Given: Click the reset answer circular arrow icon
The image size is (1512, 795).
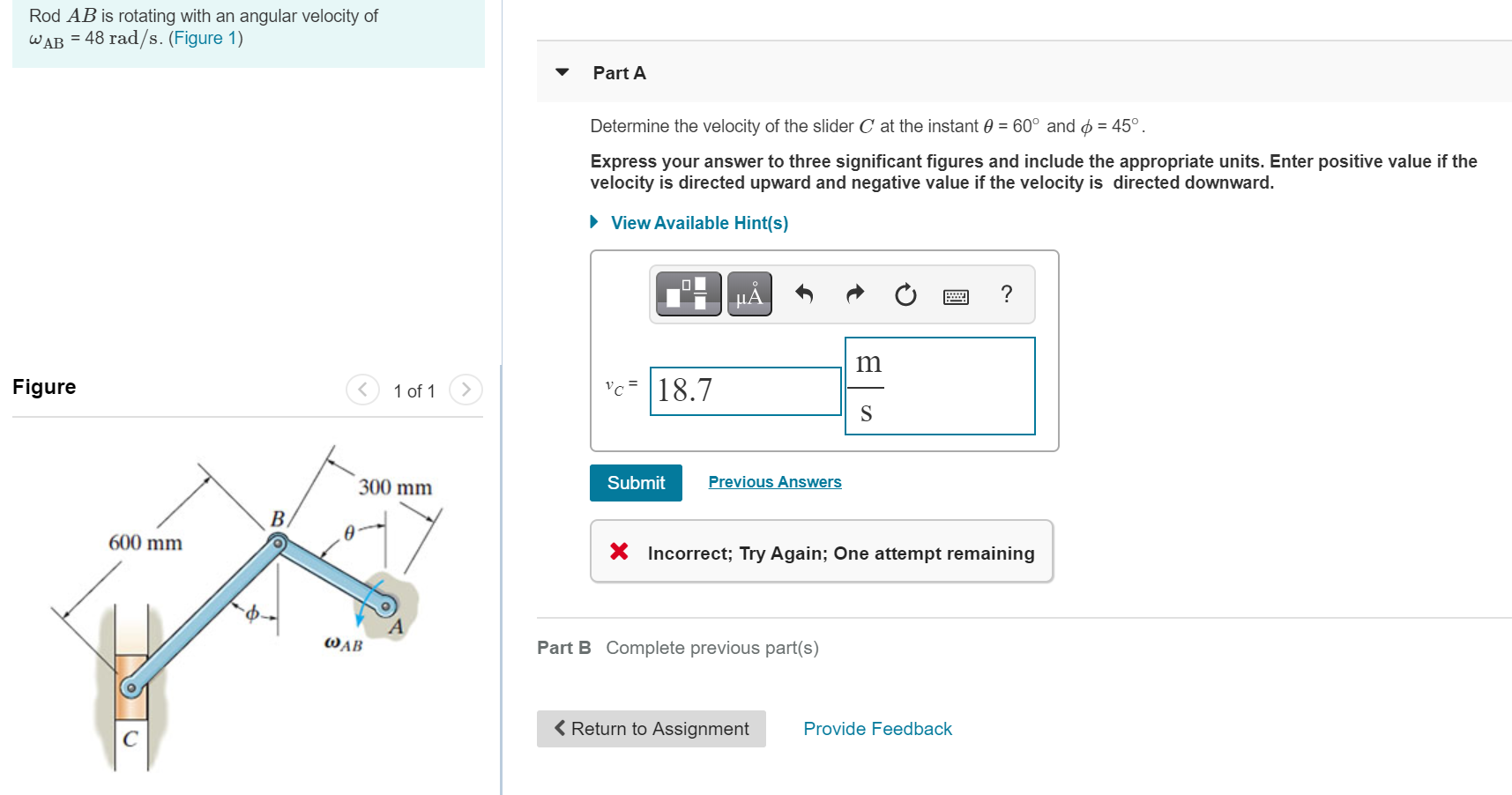Looking at the screenshot, I should tap(905, 294).
